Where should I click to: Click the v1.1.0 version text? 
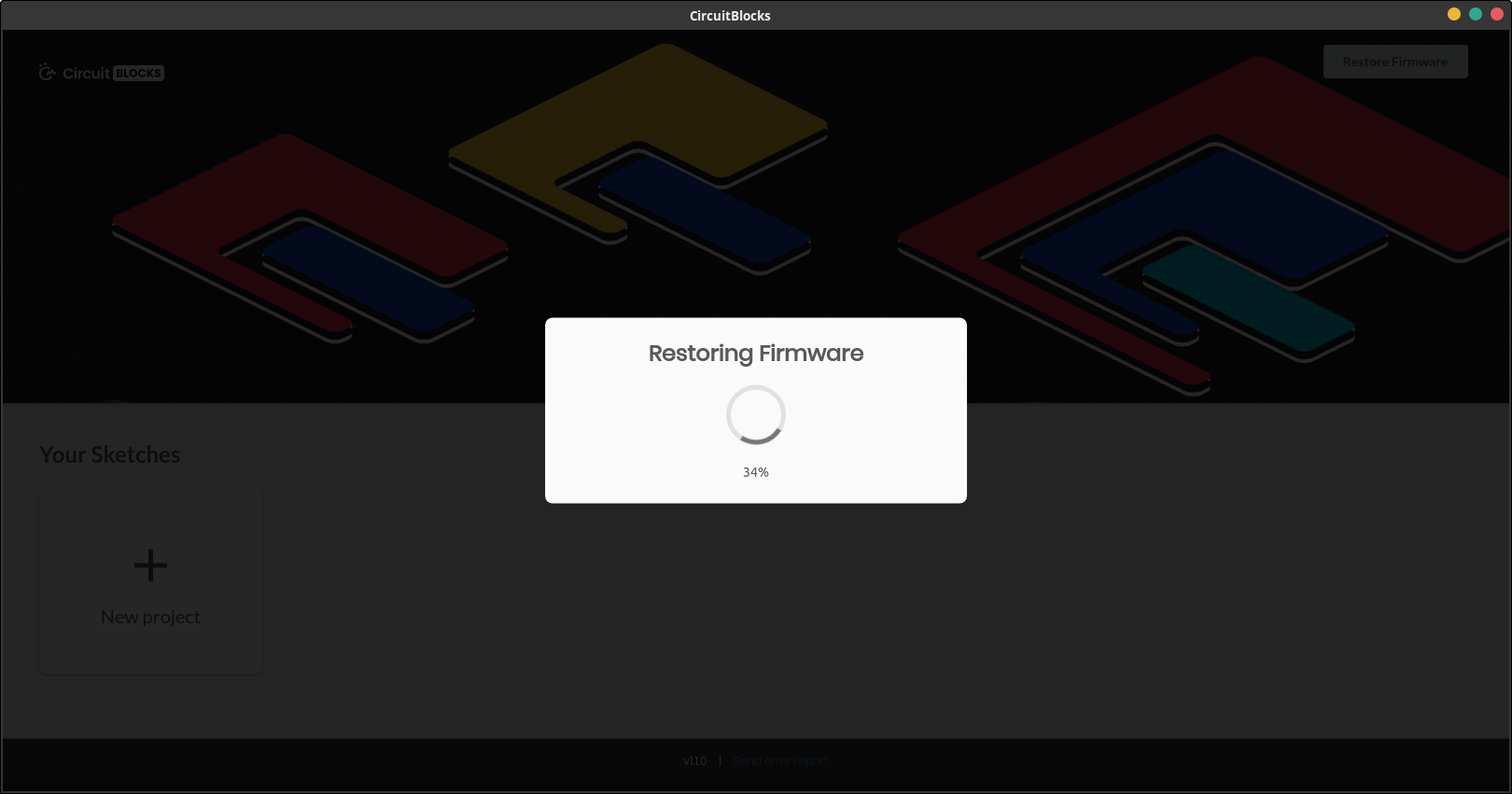[695, 761]
